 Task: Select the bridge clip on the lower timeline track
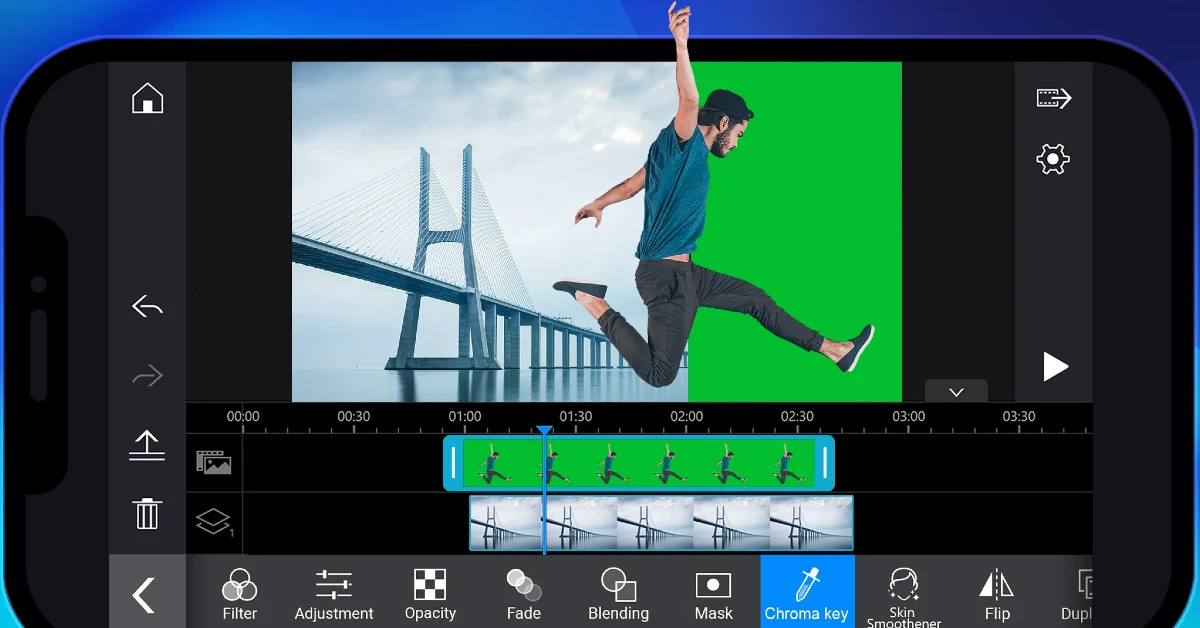660,523
